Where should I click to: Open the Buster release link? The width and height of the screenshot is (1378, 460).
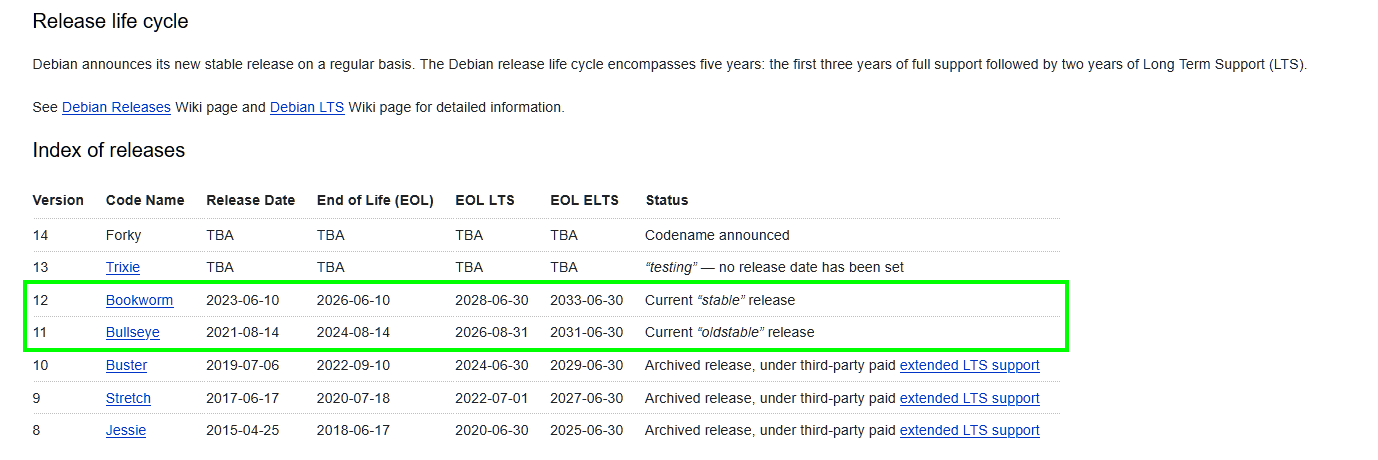pos(126,365)
